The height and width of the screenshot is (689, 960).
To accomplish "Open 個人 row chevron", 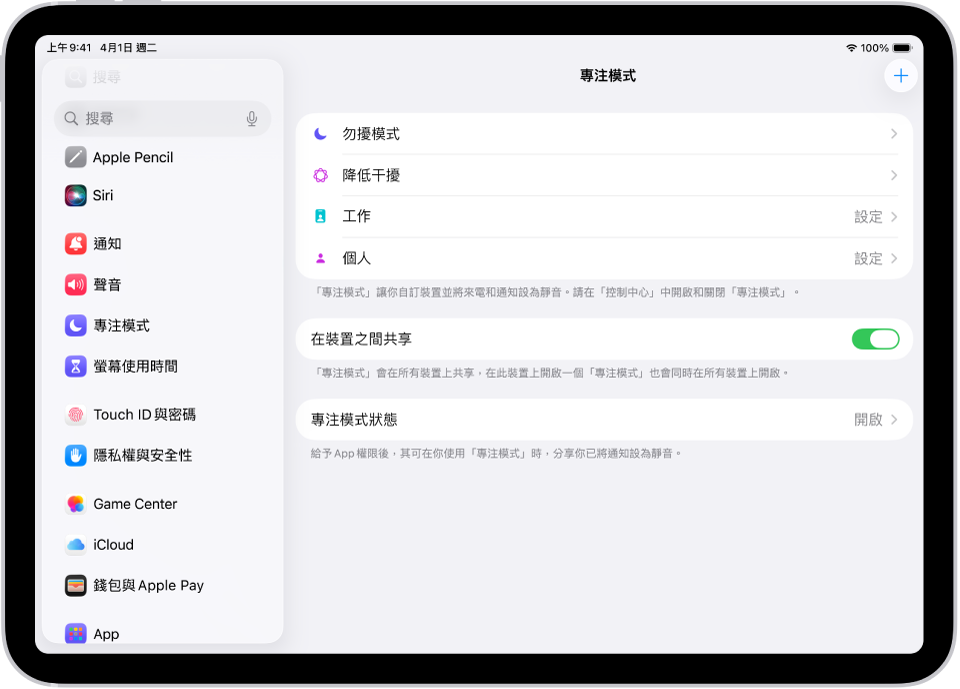I will (894, 258).
